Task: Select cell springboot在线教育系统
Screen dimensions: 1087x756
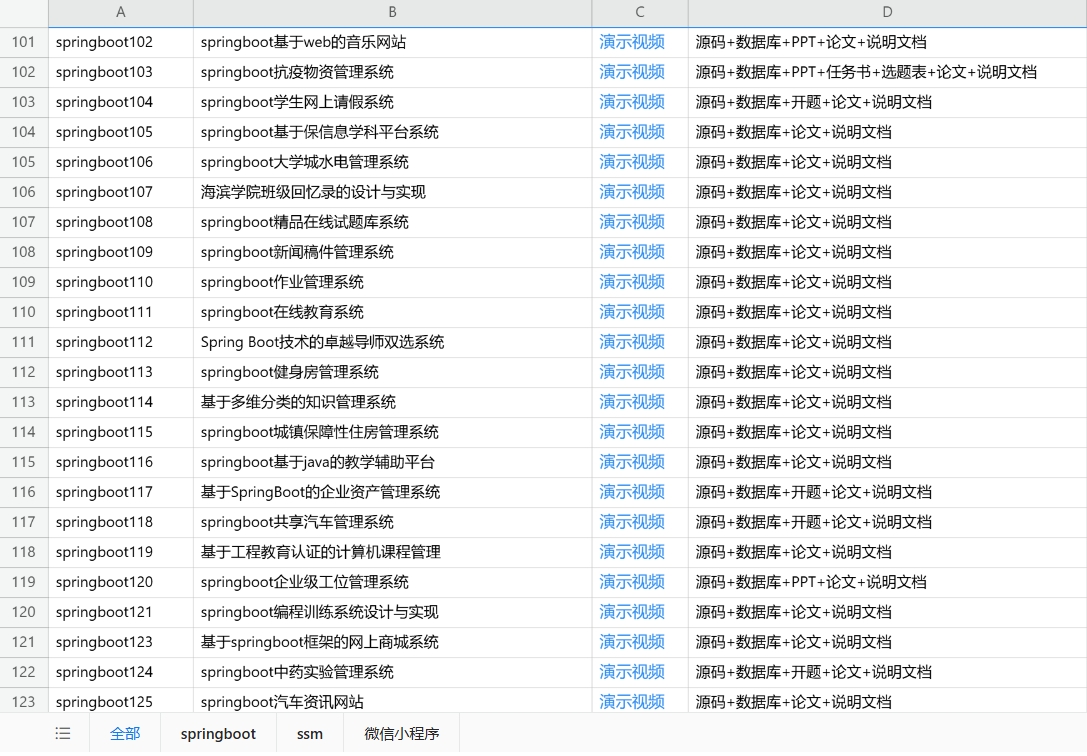Action: click(x=392, y=312)
